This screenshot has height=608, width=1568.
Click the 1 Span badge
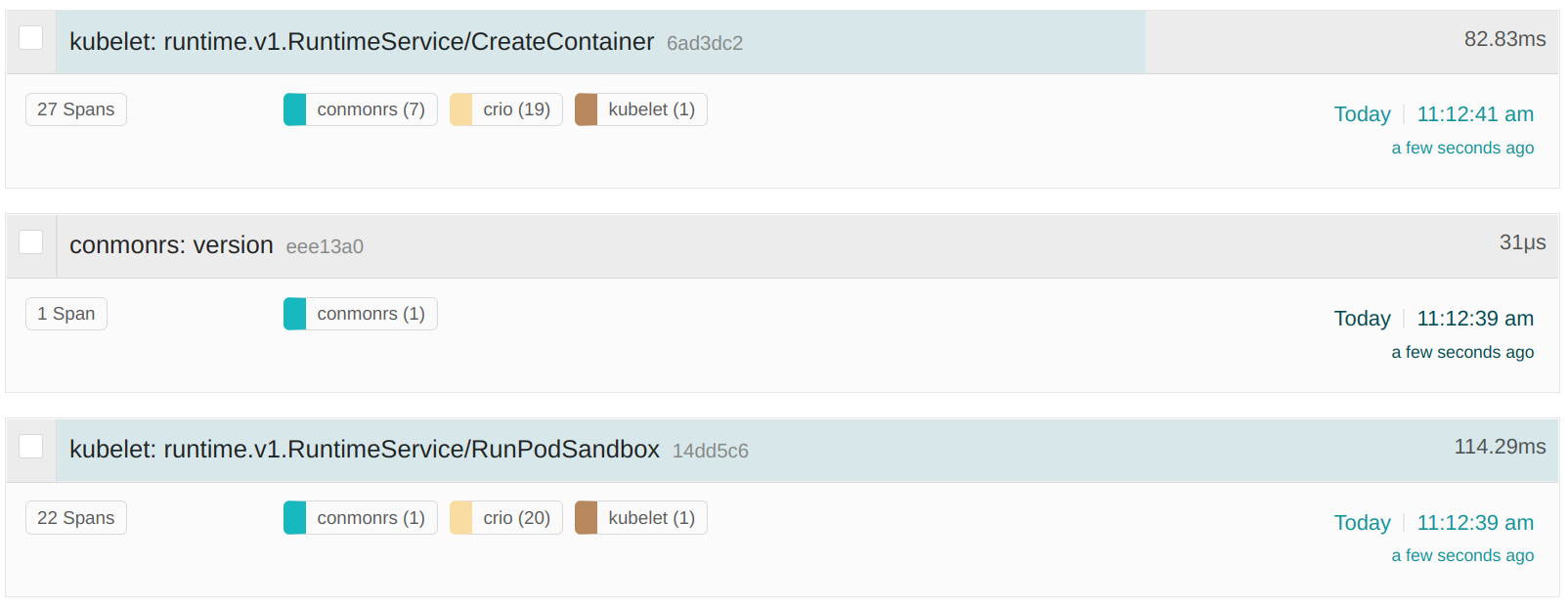(65, 313)
